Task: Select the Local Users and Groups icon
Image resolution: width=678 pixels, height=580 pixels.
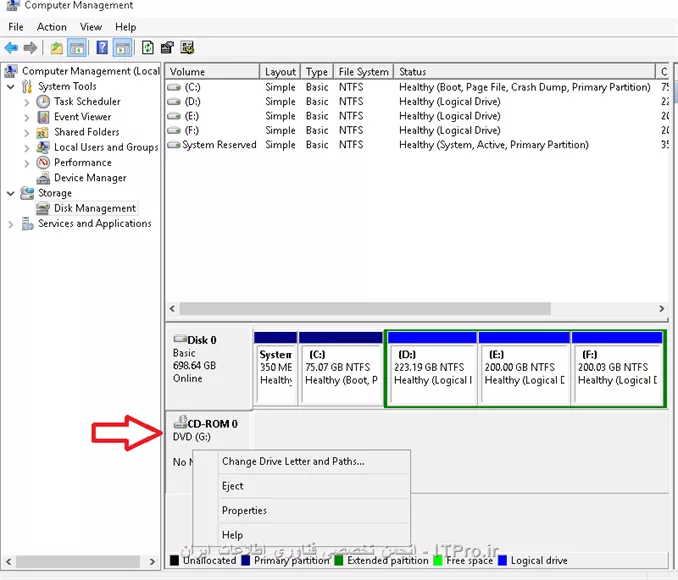Action: click(x=42, y=147)
